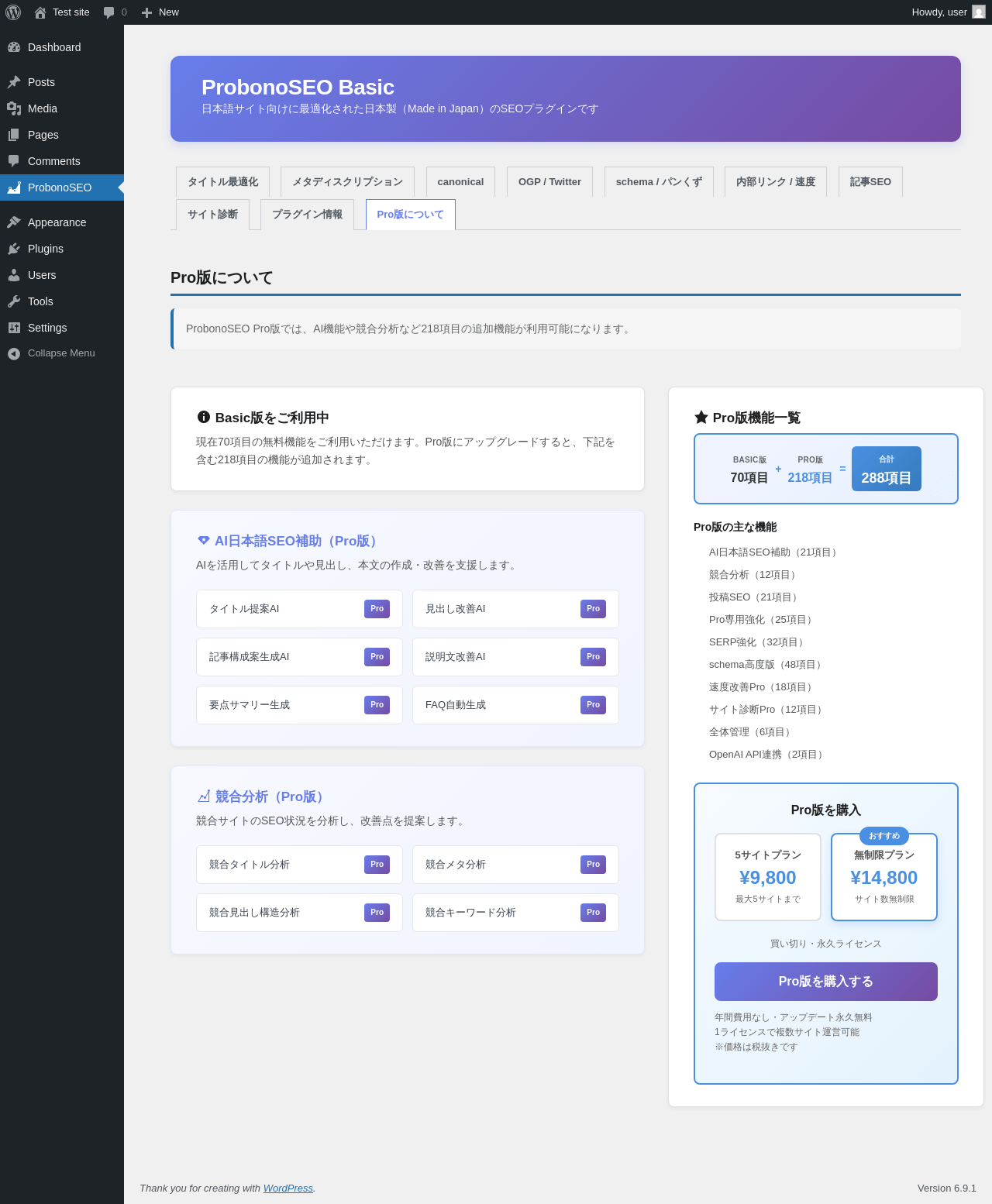The image size is (992, 1204).
Task: Open Settings sliders icon in sidebar
Action: tap(14, 328)
